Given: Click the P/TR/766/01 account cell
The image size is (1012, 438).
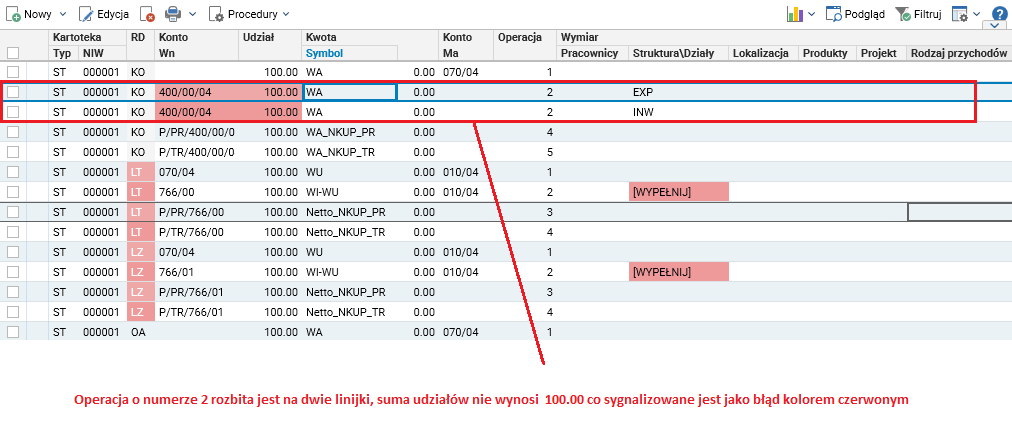Looking at the screenshot, I should (197, 312).
